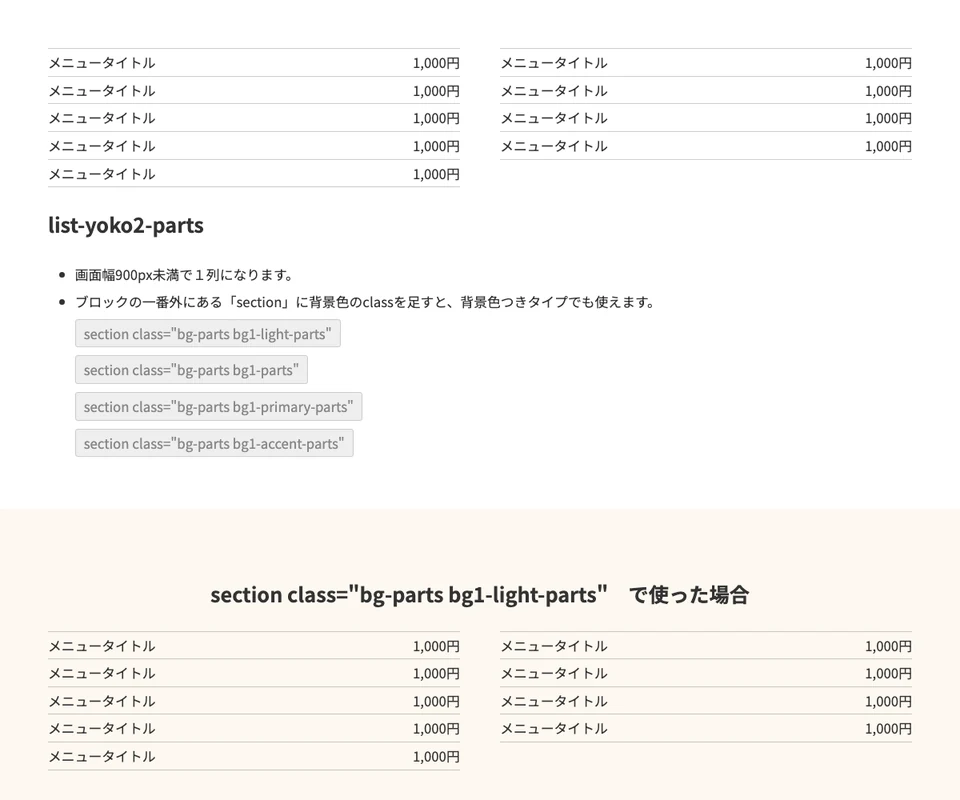This screenshot has width=960, height=800.
Task: Click the section heading ending in で使った場合
Action: tap(479, 595)
